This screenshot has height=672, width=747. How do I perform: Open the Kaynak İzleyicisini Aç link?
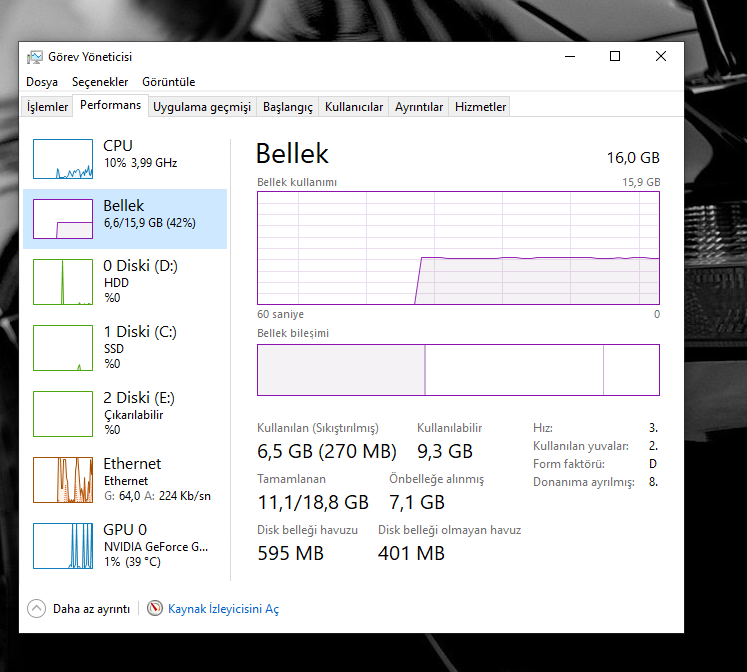pyautogui.click(x=223, y=609)
